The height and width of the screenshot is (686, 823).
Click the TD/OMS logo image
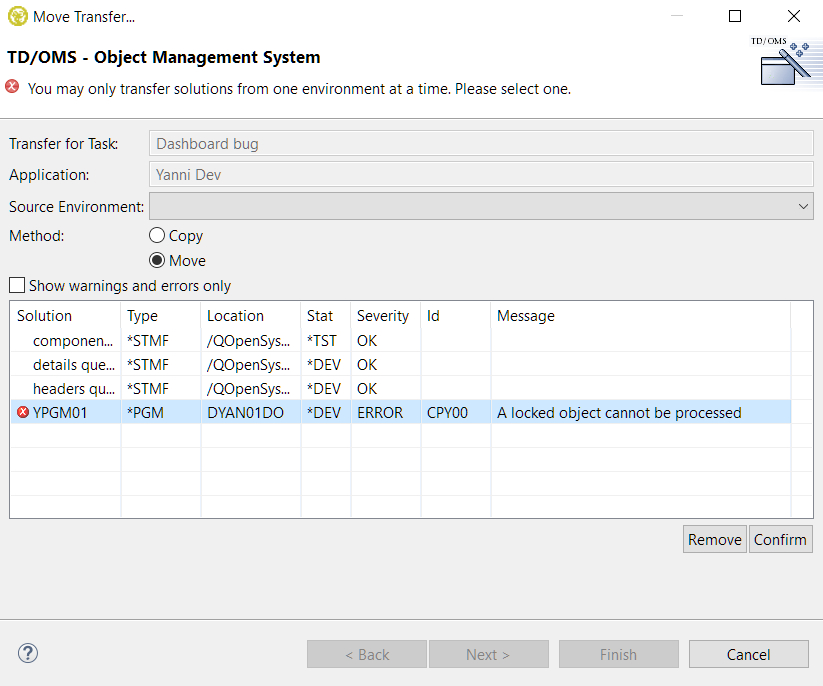pyautogui.click(x=783, y=62)
